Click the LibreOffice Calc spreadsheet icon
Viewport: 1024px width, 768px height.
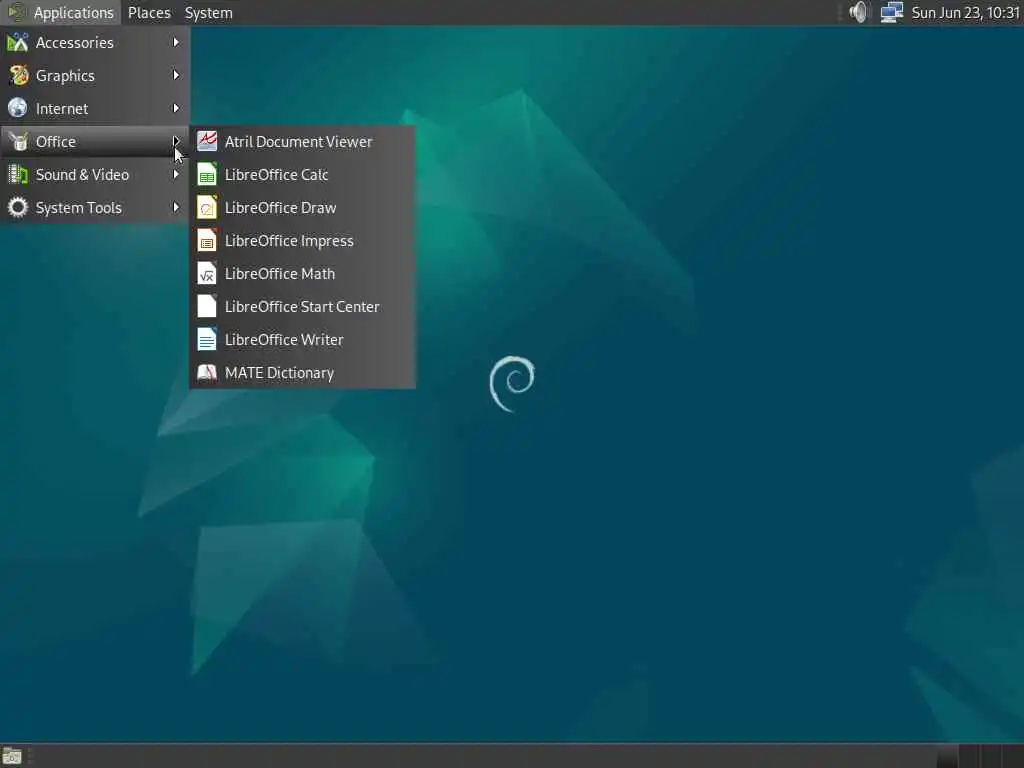click(207, 174)
